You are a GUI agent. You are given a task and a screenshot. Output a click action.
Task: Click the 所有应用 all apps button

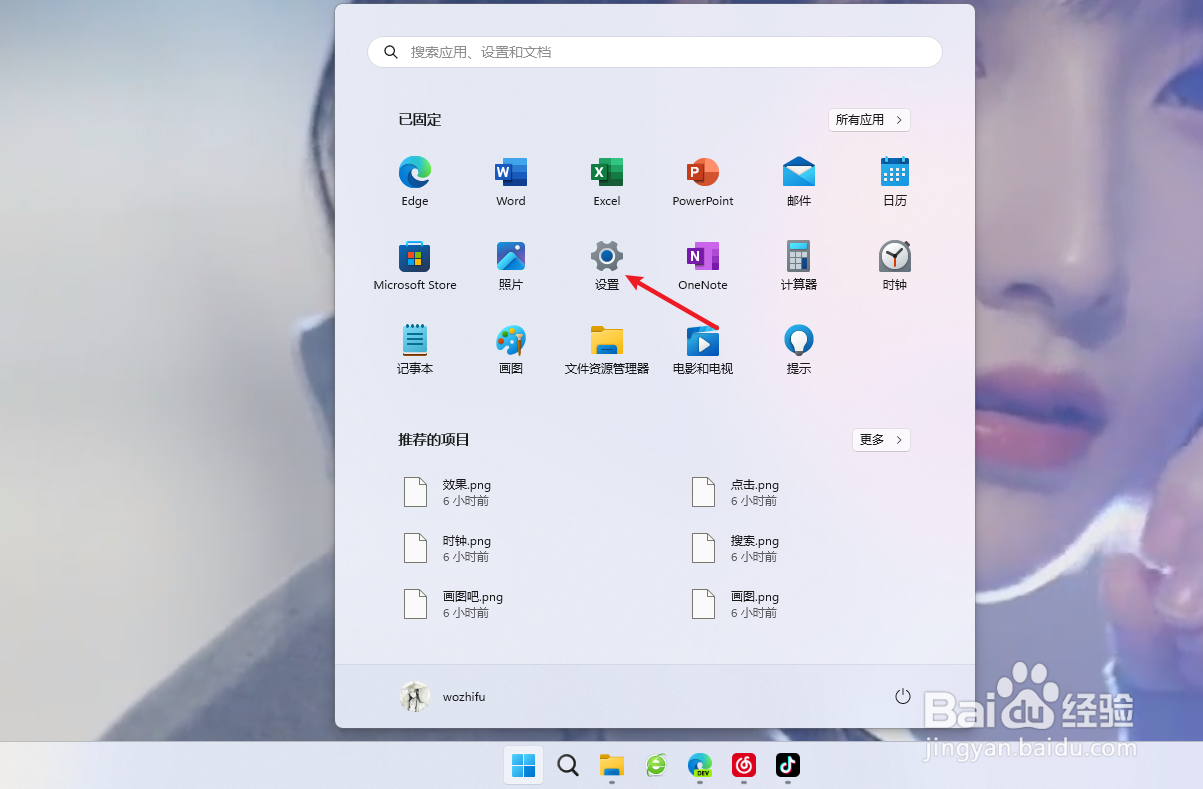[869, 119]
